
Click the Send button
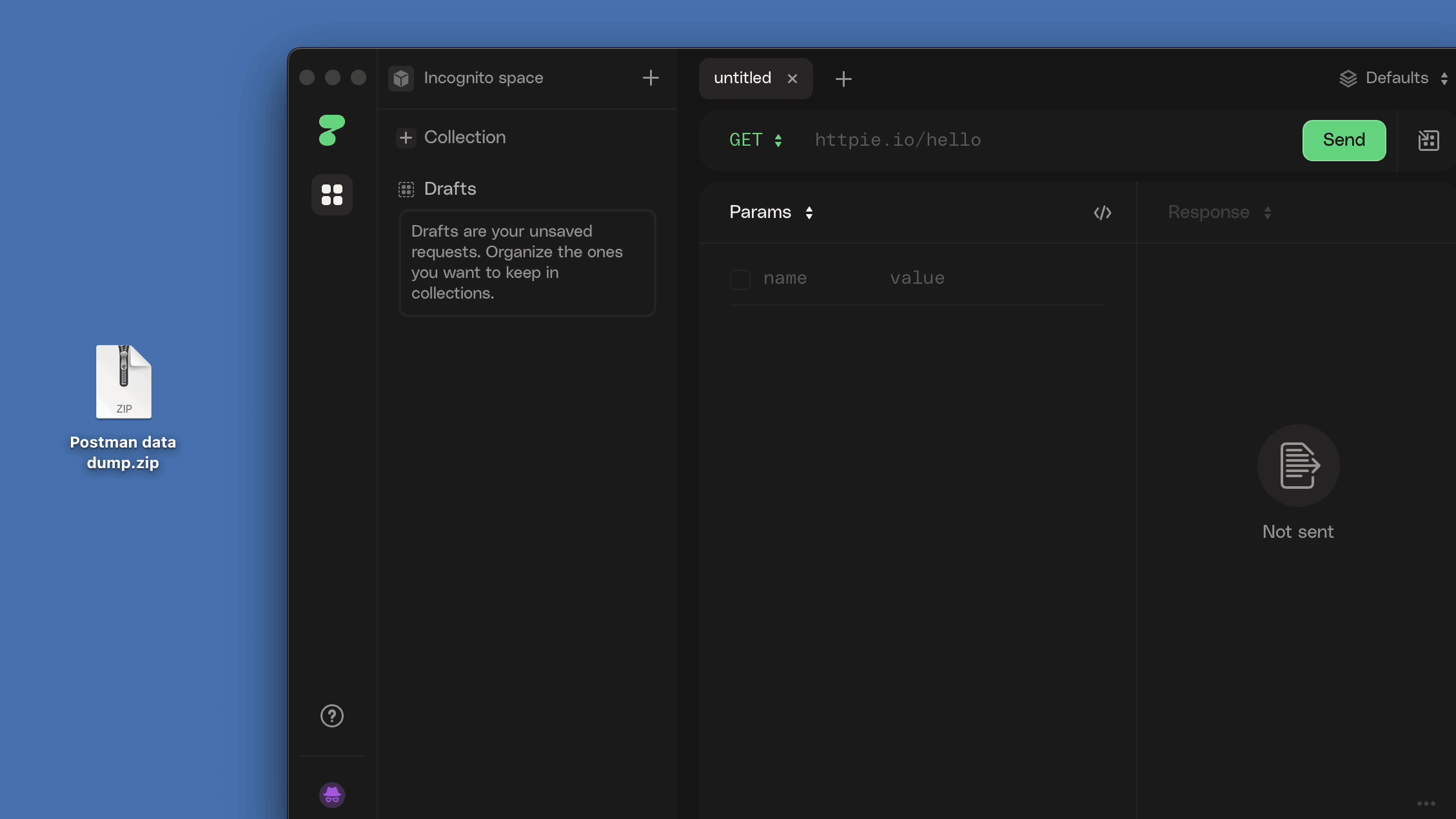click(1344, 140)
